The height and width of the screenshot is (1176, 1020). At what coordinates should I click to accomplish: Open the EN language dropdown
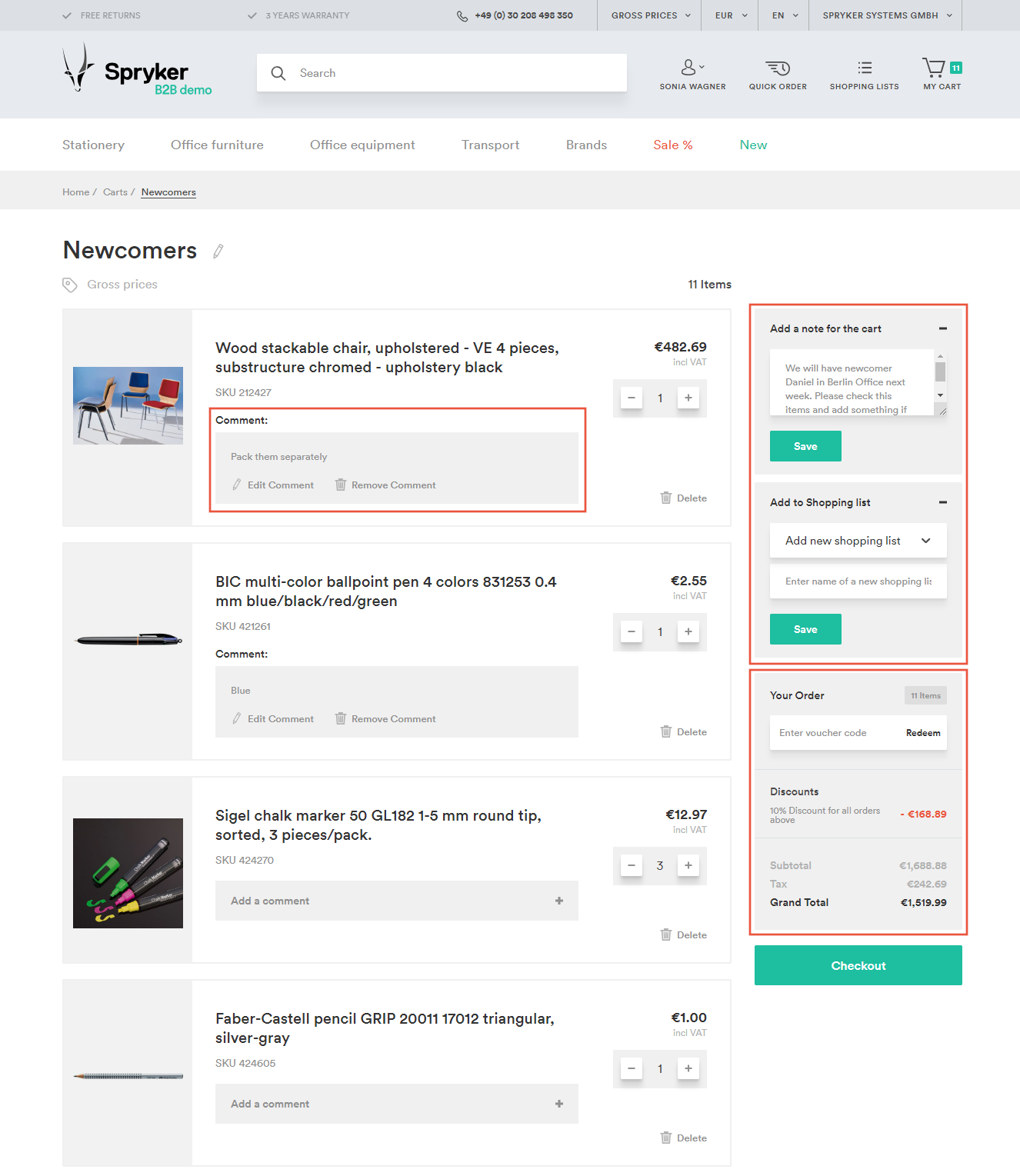(785, 15)
